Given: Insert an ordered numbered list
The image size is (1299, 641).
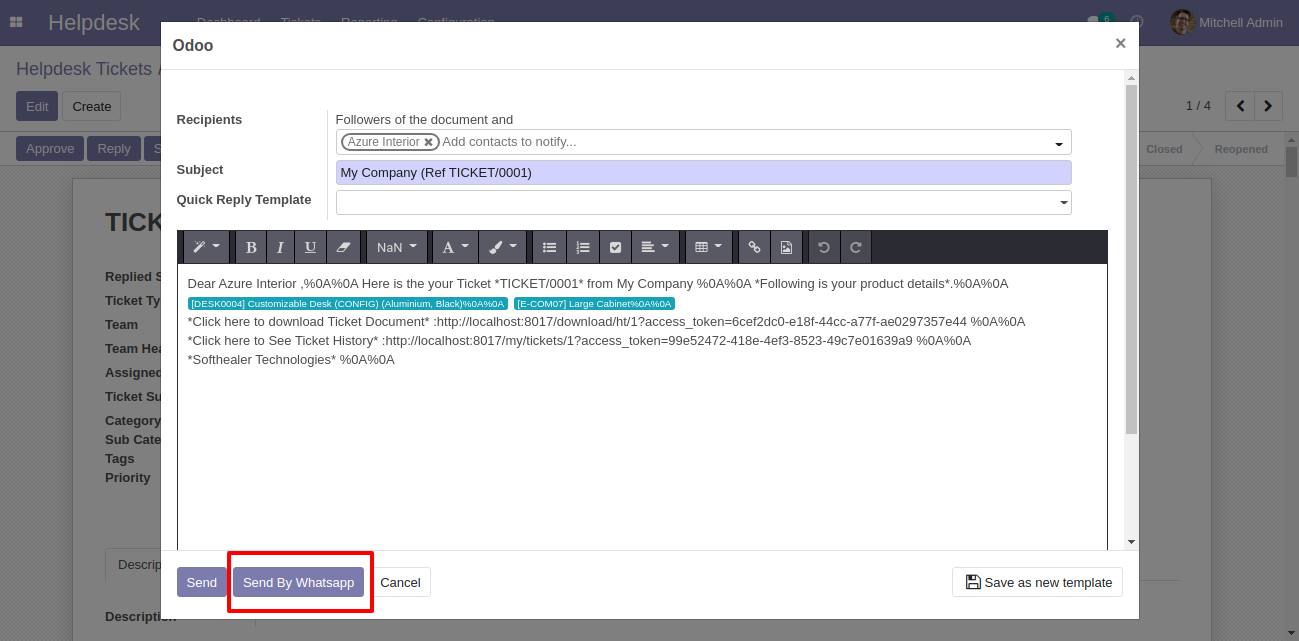Looking at the screenshot, I should click(x=583, y=247).
